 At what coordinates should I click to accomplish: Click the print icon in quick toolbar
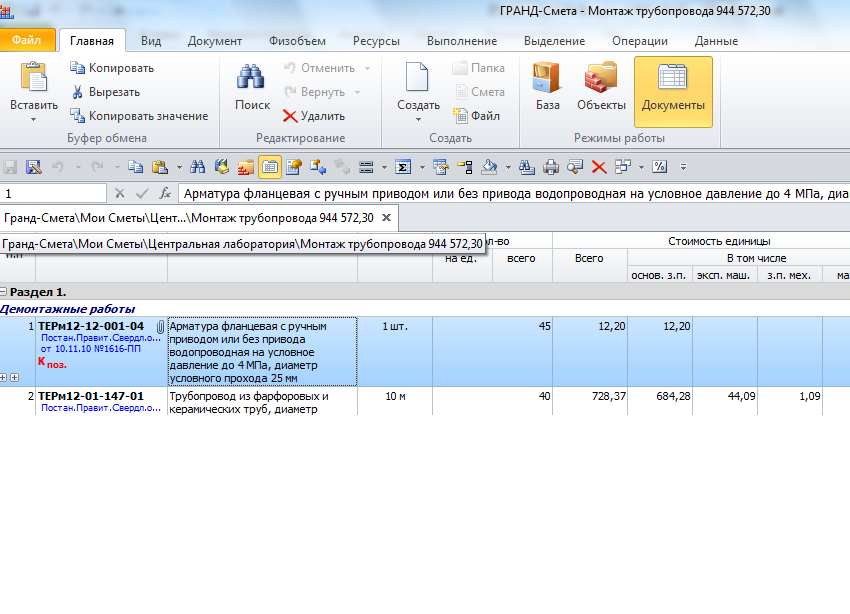(x=551, y=167)
